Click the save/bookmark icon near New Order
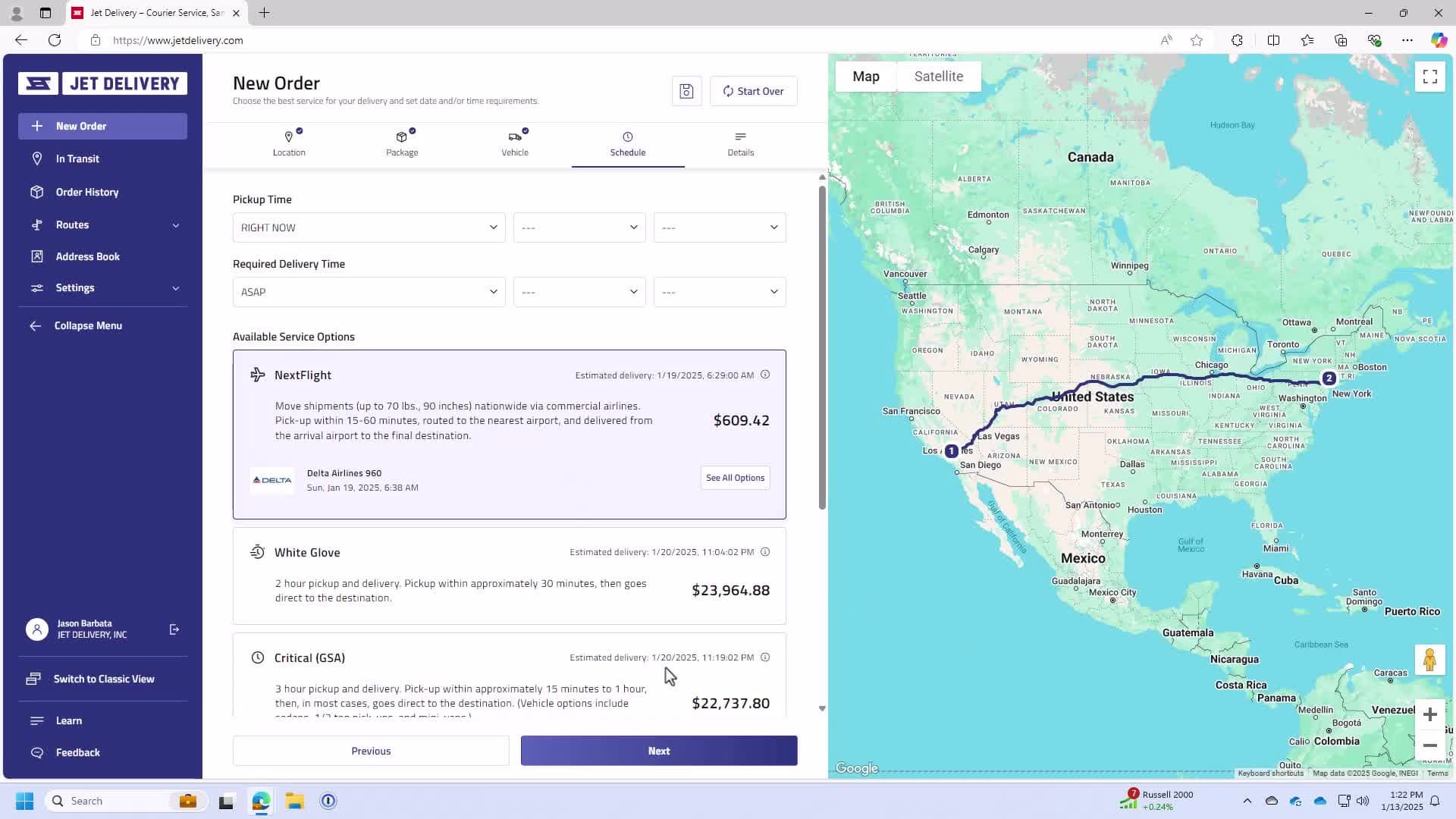Image resolution: width=1456 pixels, height=819 pixels. 686,91
